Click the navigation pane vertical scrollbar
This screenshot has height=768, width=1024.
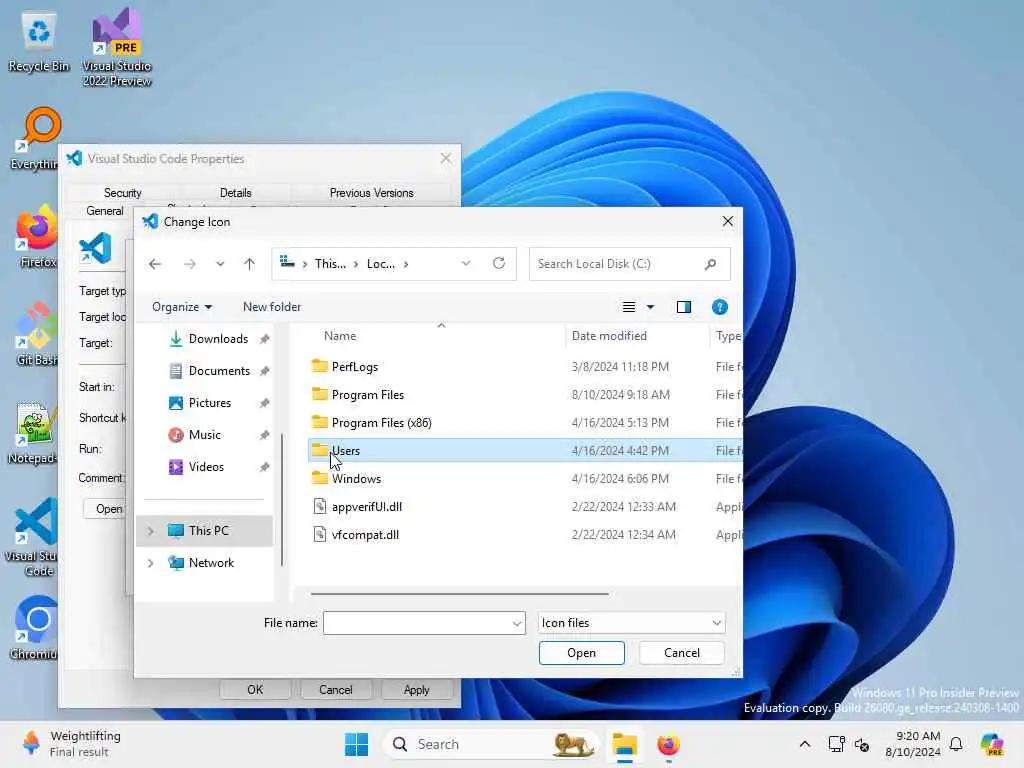tap(281, 500)
